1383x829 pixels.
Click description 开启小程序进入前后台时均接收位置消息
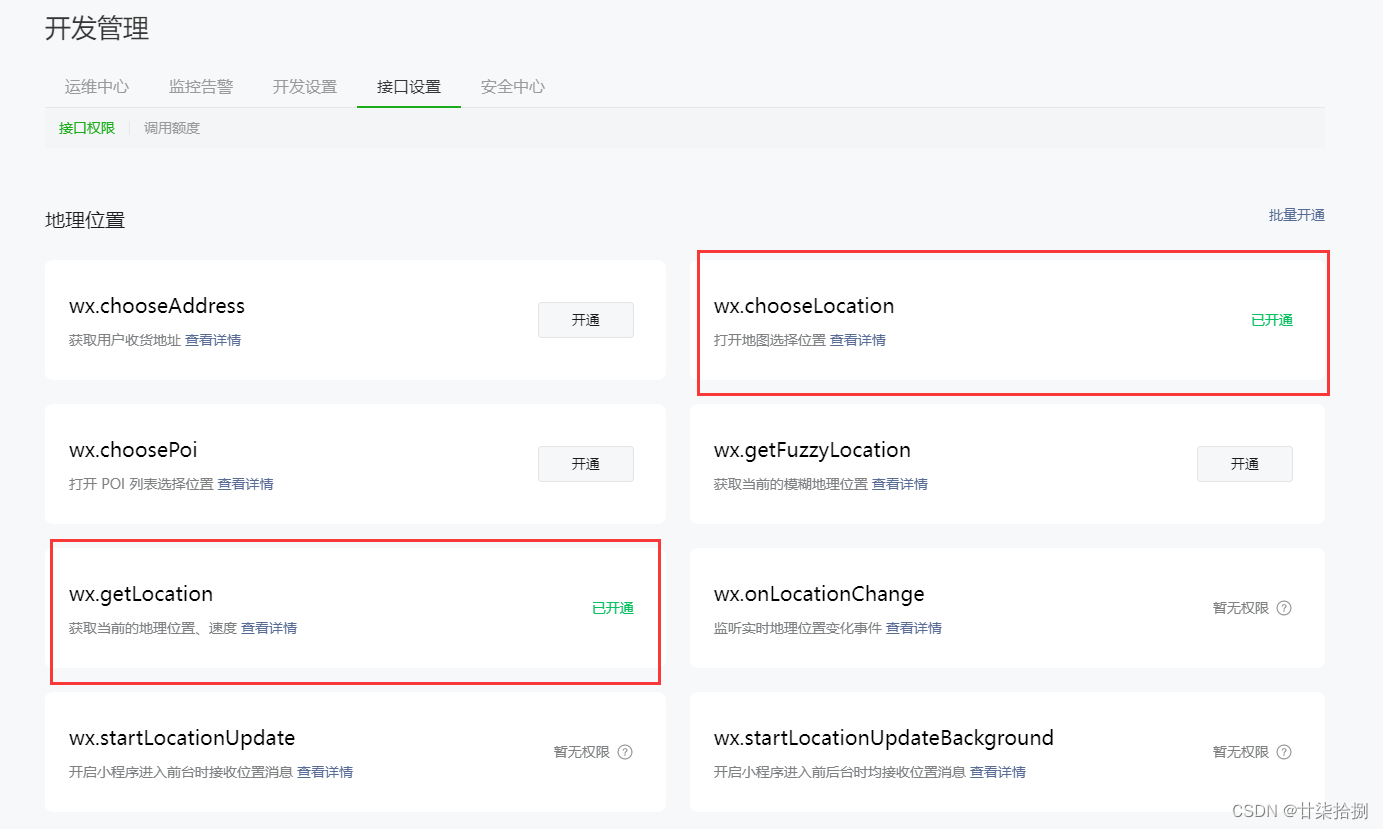tap(840, 772)
